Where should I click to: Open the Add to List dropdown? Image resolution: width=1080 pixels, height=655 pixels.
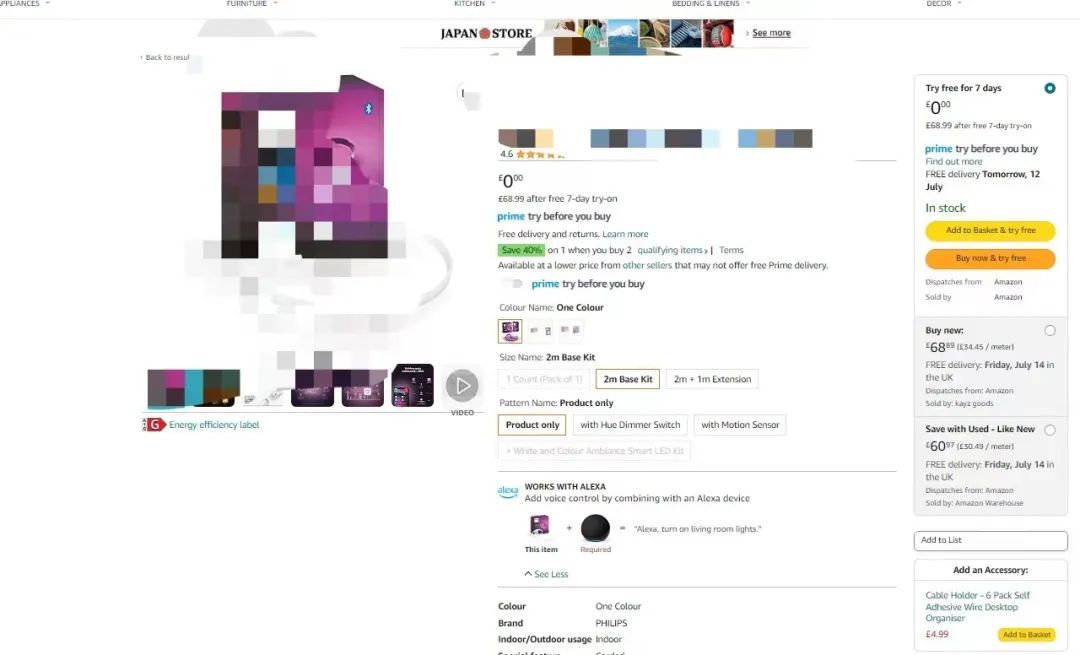990,541
